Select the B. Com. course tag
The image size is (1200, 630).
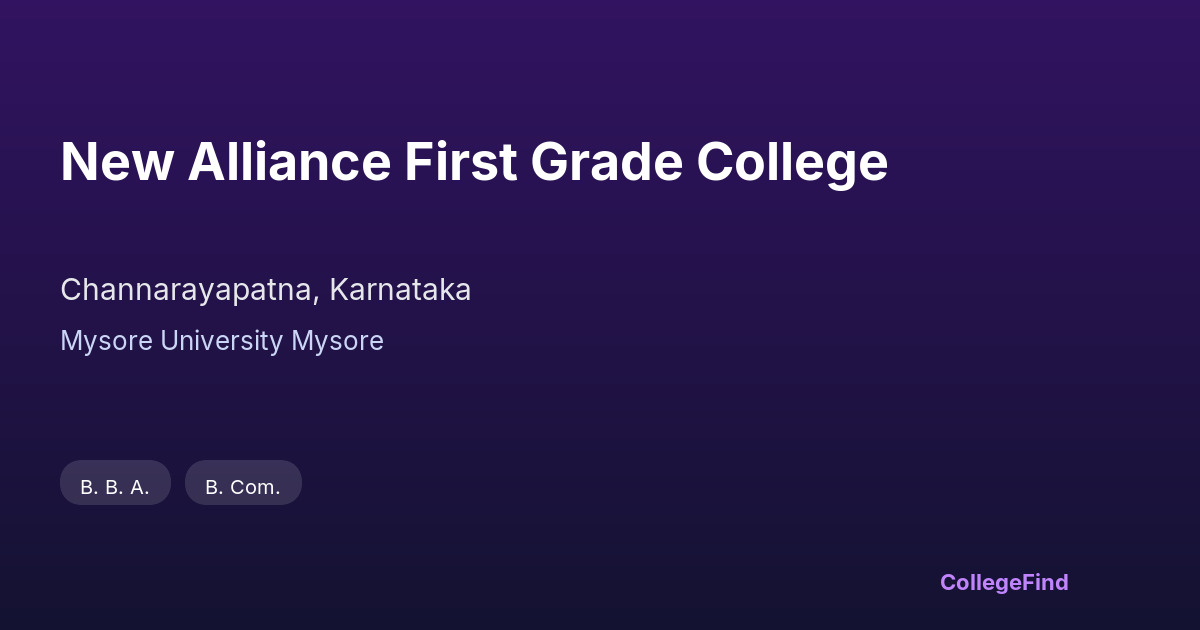pyautogui.click(x=243, y=486)
